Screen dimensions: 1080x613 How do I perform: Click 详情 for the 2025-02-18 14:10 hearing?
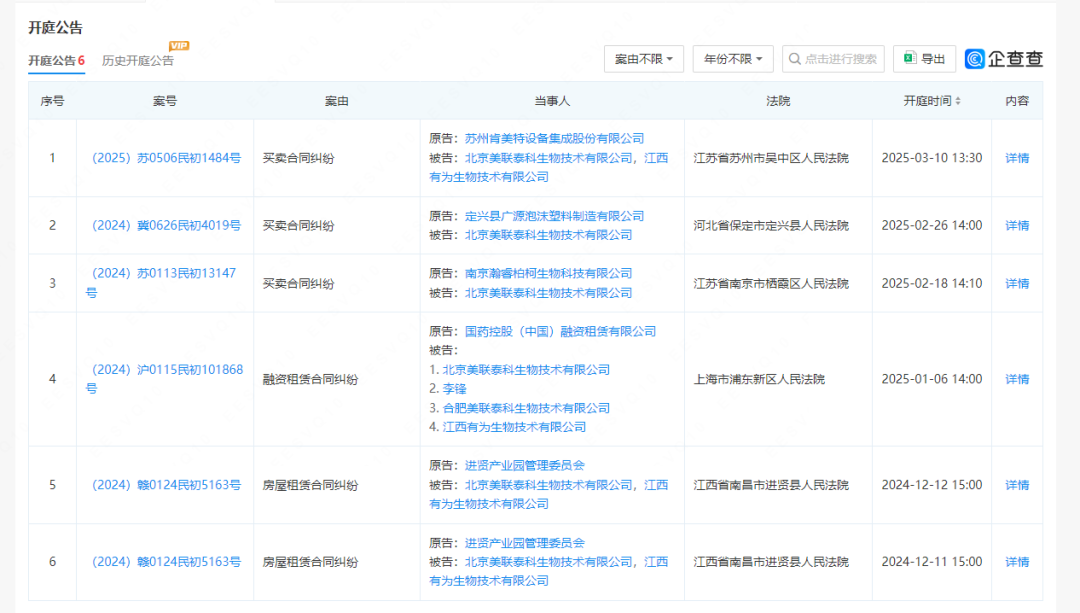click(x=1017, y=283)
